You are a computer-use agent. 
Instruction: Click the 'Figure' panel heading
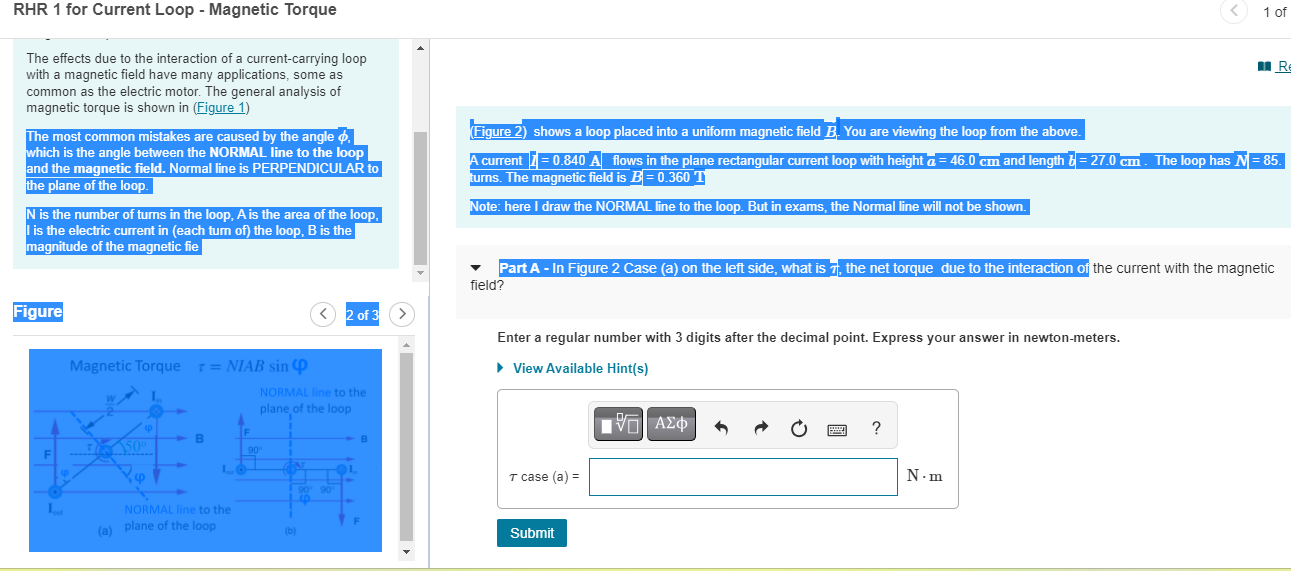click(x=38, y=311)
